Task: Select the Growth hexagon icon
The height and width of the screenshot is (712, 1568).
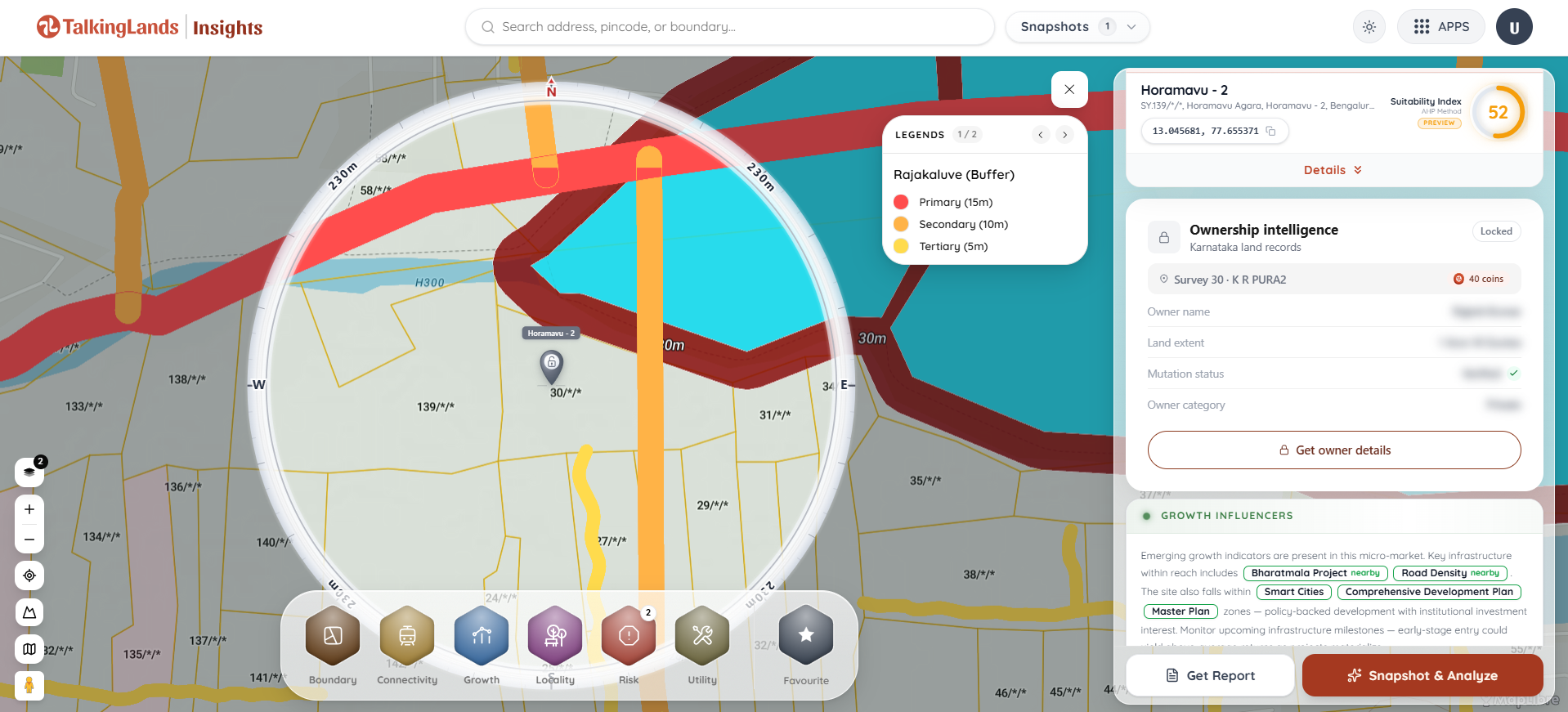Action: click(482, 635)
